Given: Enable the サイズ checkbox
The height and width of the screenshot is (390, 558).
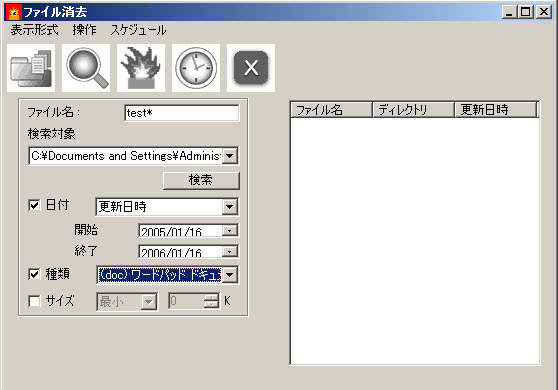Looking at the screenshot, I should tap(34, 301).
